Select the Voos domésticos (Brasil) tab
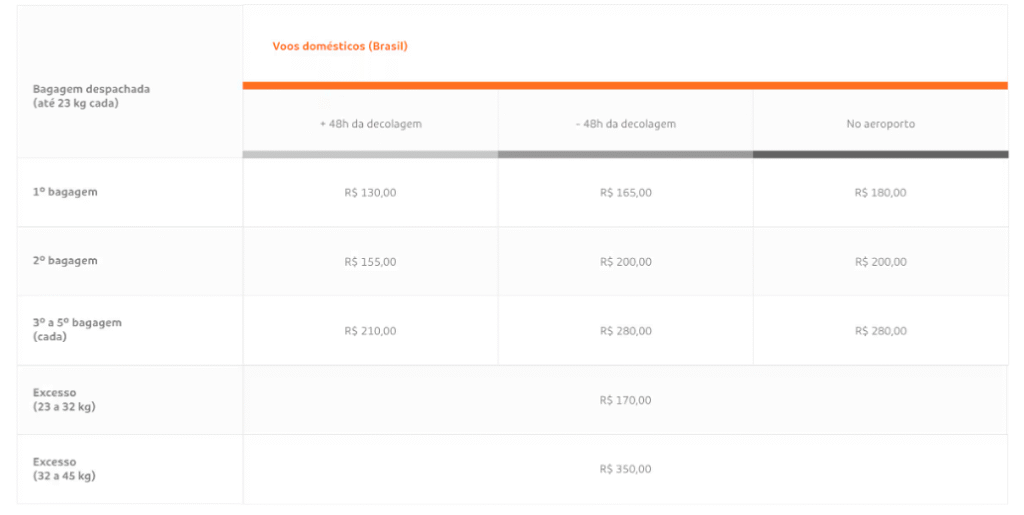The height and width of the screenshot is (515, 1024). point(340,46)
